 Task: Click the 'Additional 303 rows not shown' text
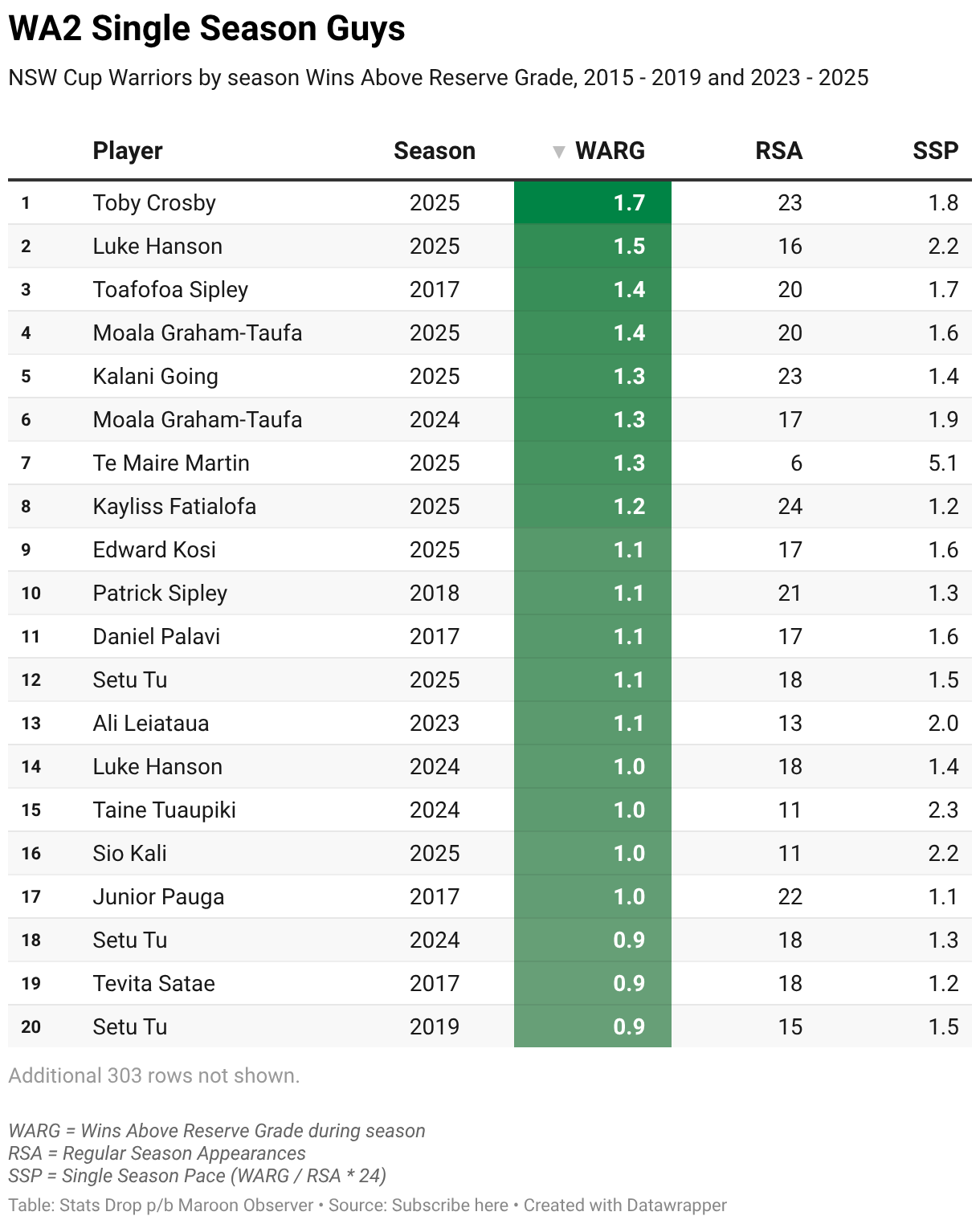tap(153, 1075)
